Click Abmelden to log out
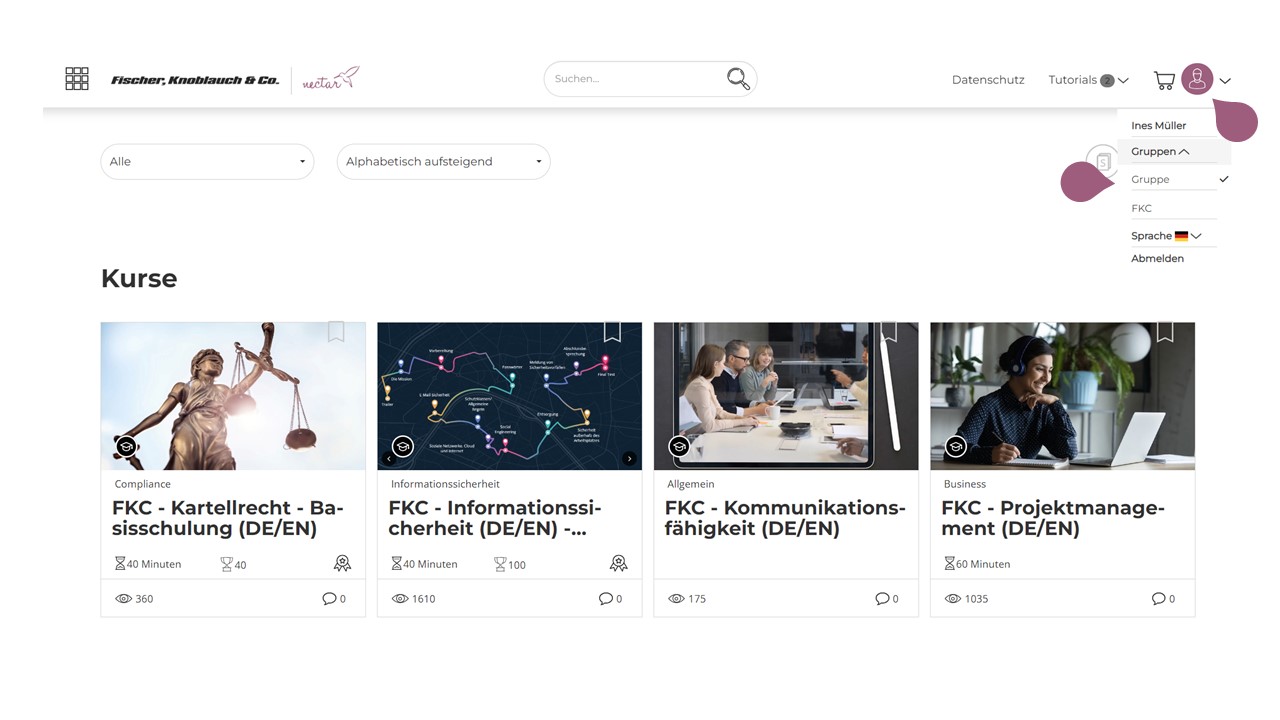 click(1157, 258)
